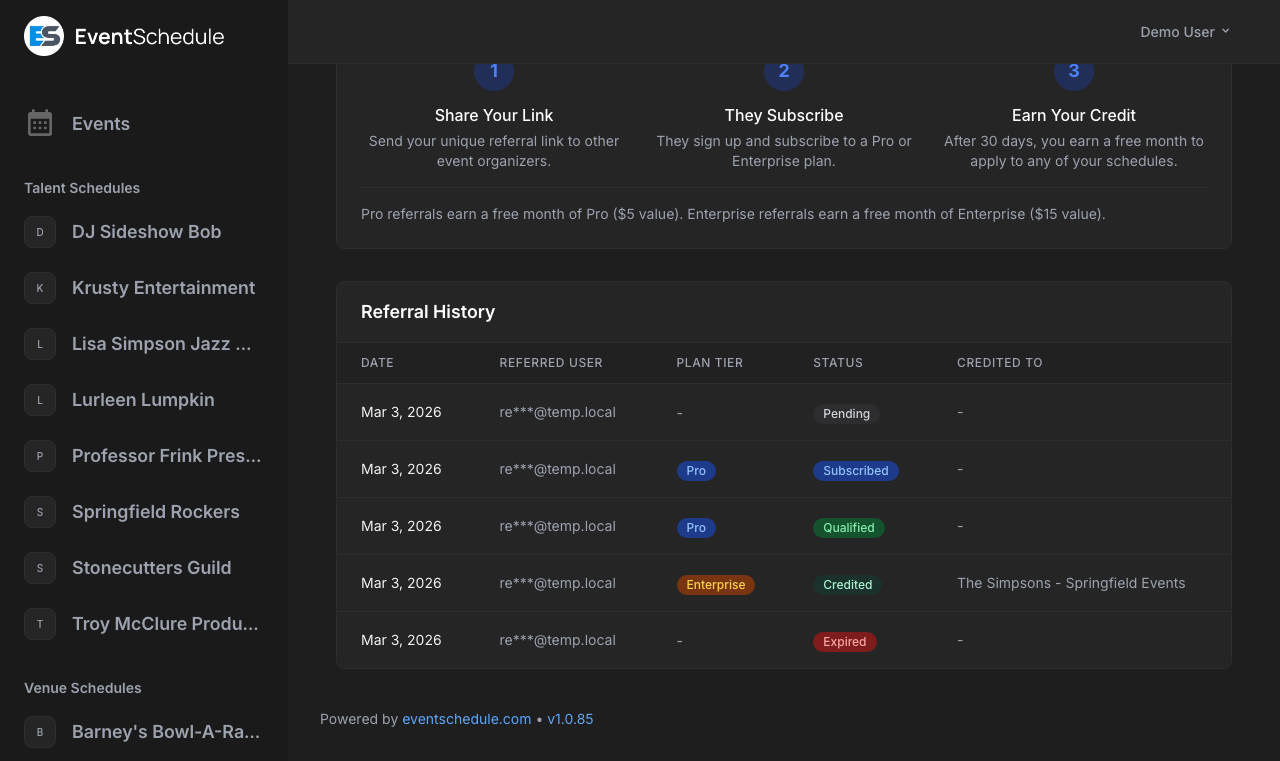The height and width of the screenshot is (761, 1280).
Task: Click the Date column header
Action: tap(377, 363)
